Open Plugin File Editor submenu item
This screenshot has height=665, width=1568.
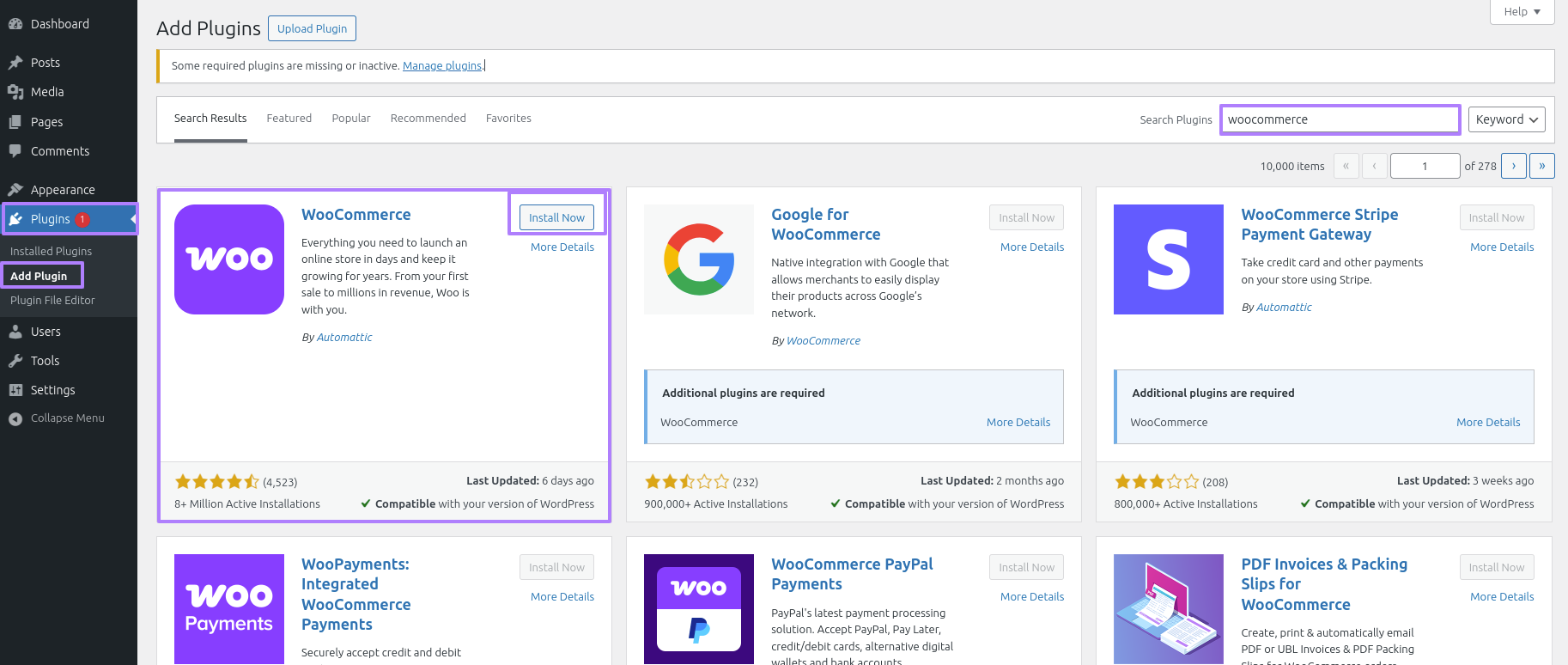pos(52,301)
